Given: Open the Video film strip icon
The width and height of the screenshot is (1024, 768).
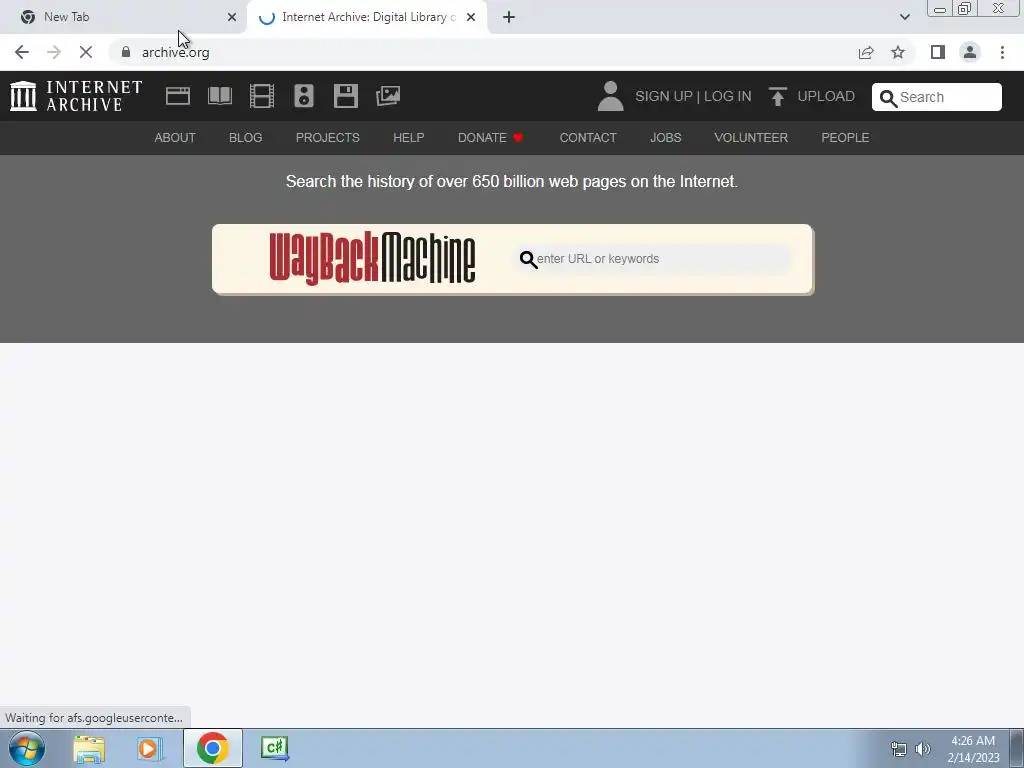Looking at the screenshot, I should (262, 96).
